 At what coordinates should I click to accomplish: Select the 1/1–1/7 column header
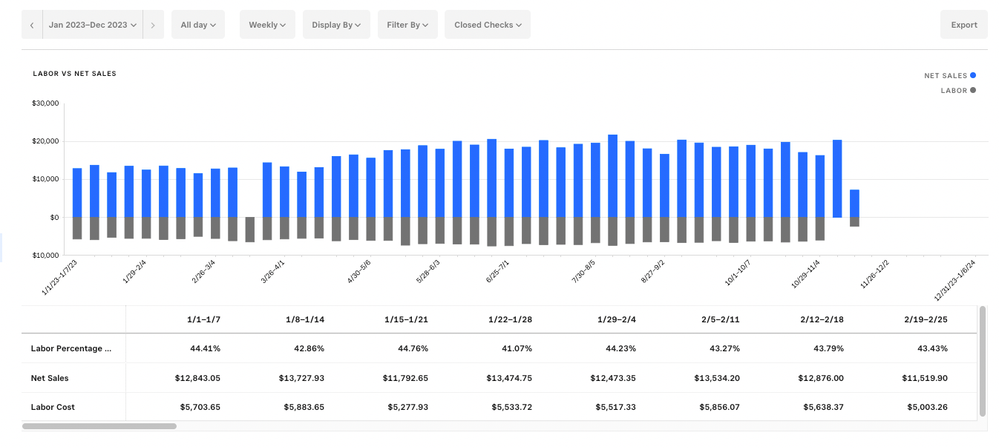point(203,319)
